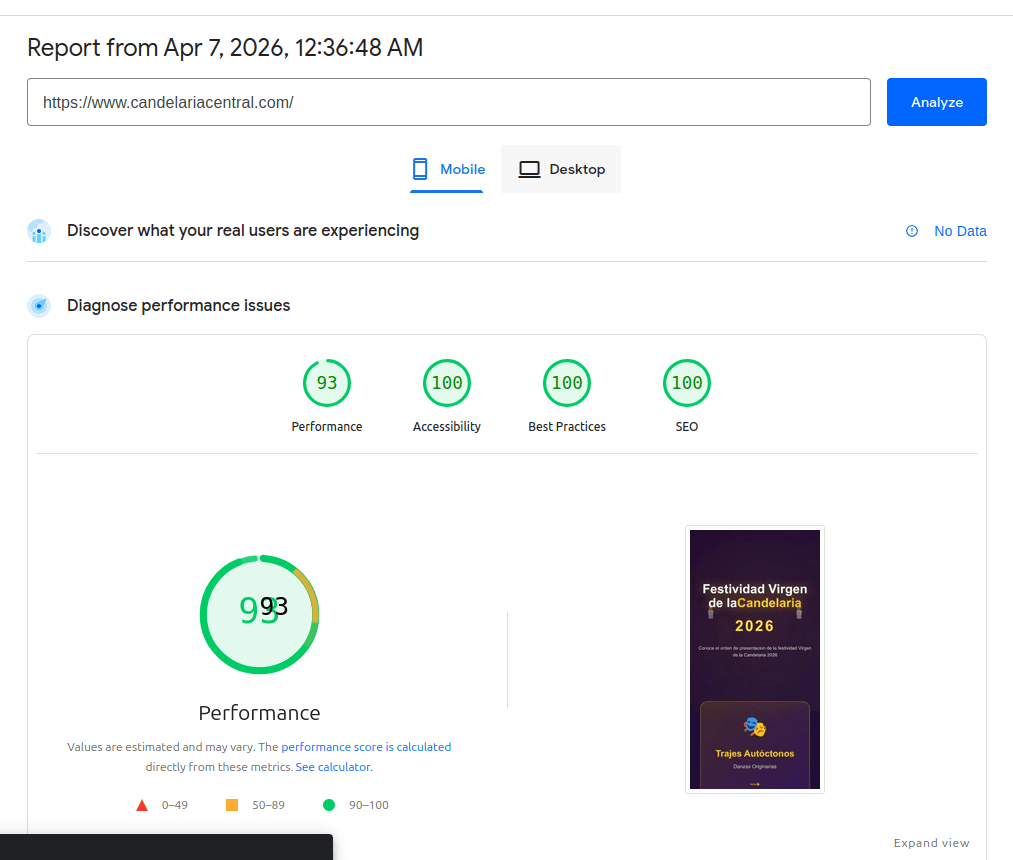1013x860 pixels.
Task: Click the info icon next to No Data
Action: [911, 231]
